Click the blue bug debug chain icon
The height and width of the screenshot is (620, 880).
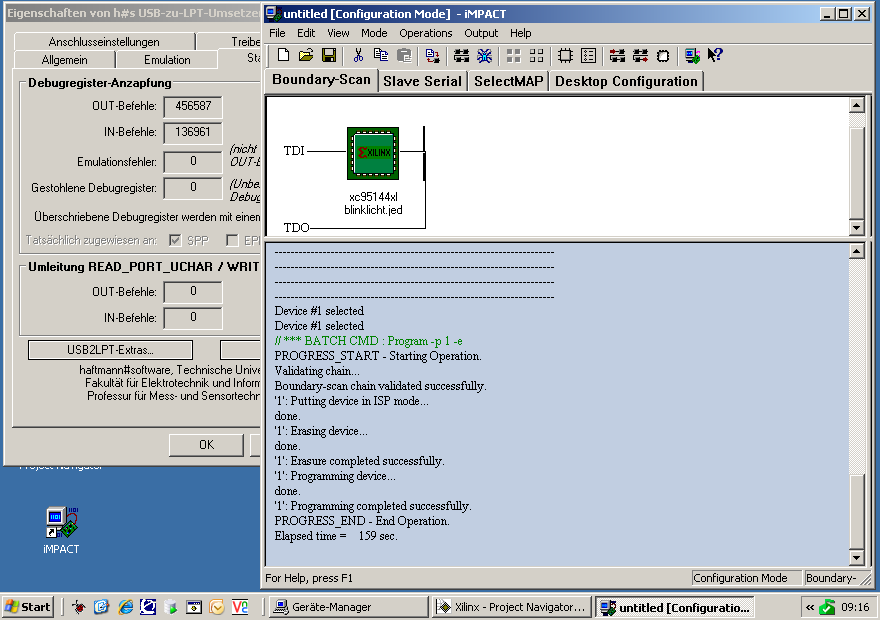point(484,55)
